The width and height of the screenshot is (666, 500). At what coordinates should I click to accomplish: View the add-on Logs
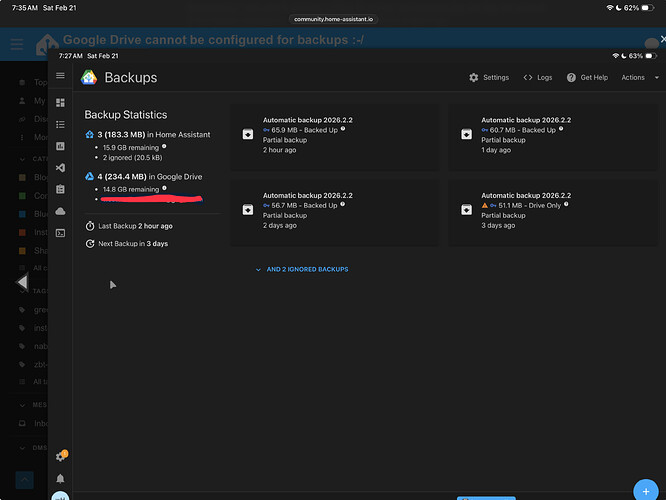tap(538, 77)
